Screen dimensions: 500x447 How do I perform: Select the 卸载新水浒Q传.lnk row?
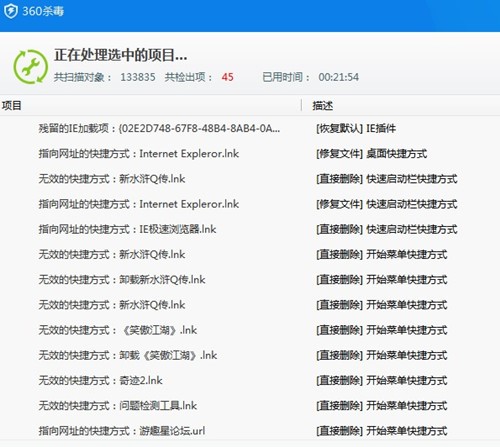[250, 280]
